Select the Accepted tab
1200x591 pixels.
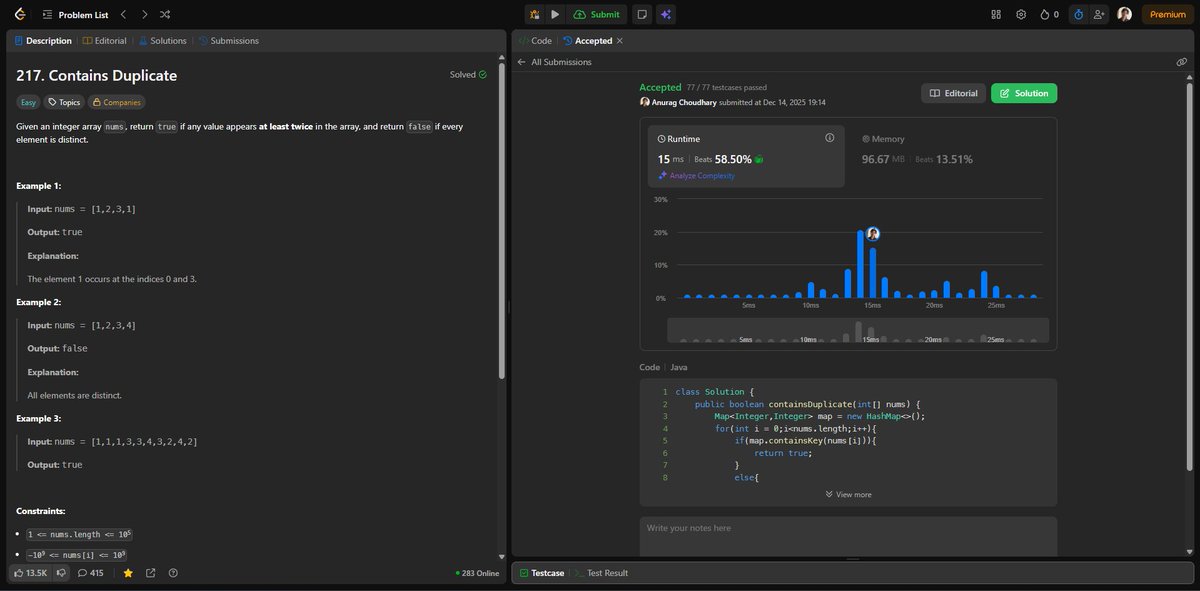pos(588,41)
